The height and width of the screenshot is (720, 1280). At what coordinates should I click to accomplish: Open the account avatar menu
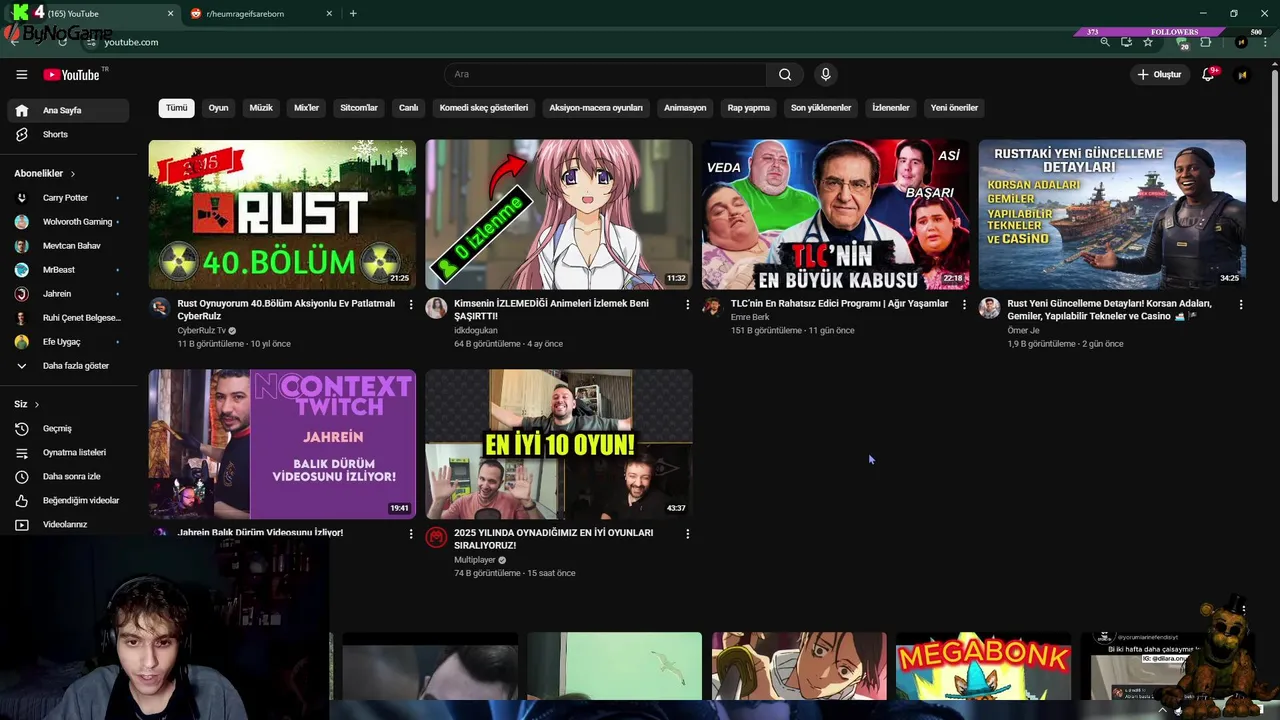point(1242,75)
